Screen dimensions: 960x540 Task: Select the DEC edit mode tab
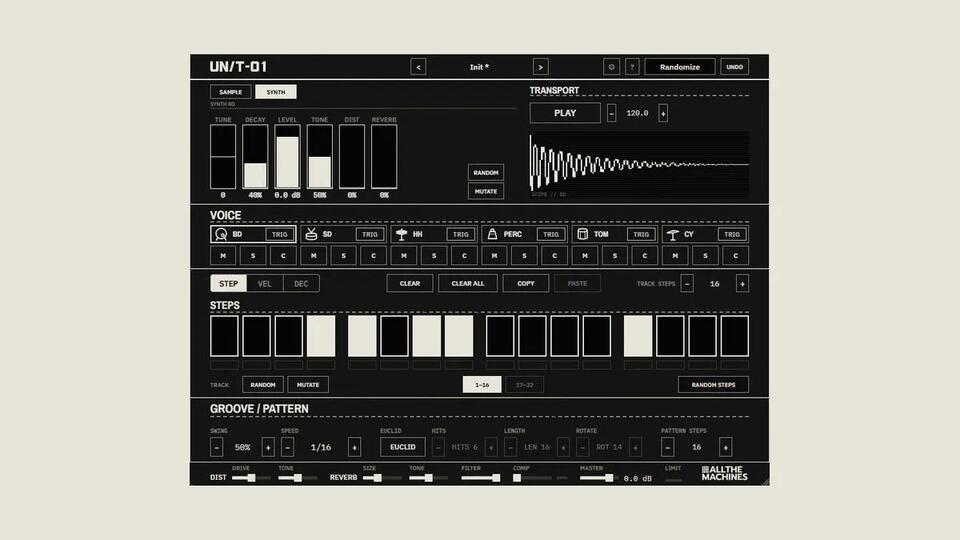(x=301, y=283)
